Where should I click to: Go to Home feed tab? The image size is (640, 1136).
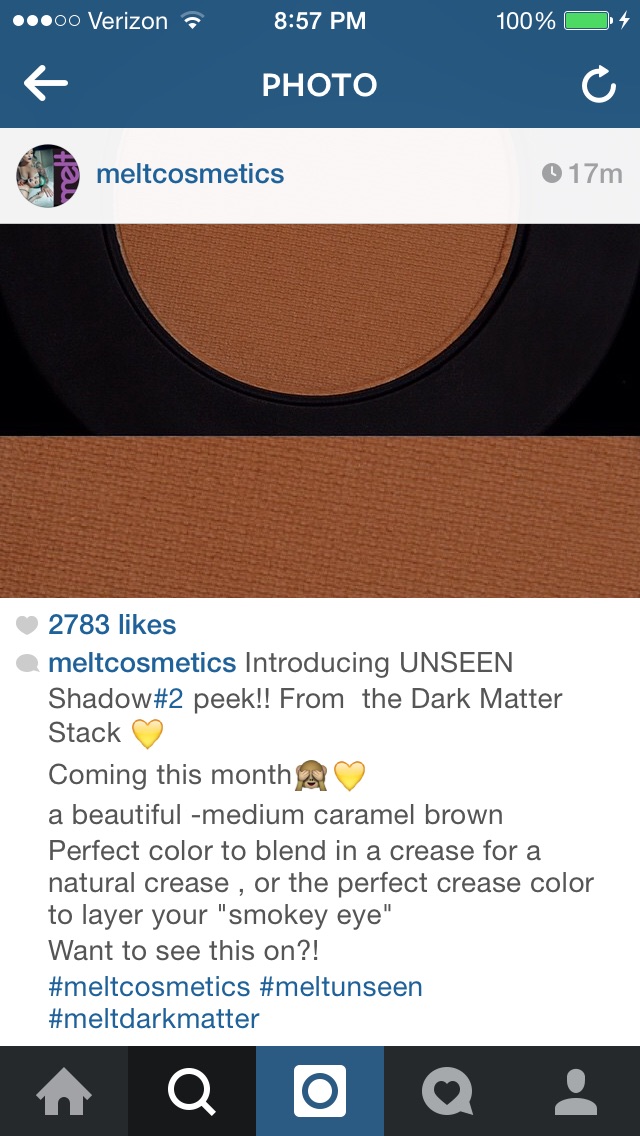tap(64, 1091)
